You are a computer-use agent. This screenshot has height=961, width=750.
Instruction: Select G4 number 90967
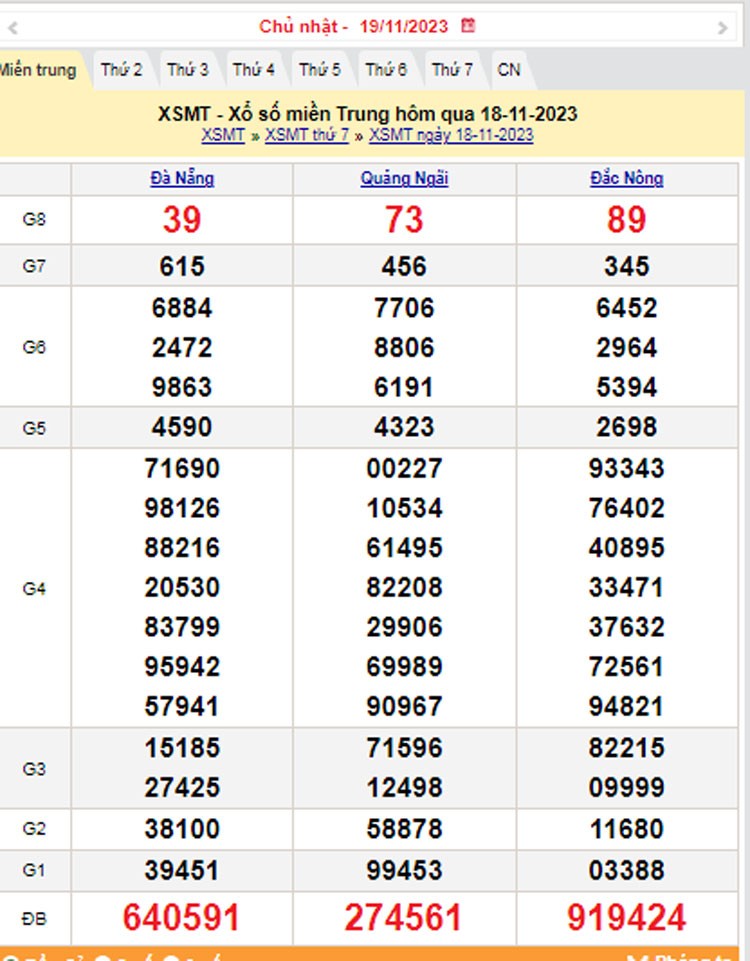pyautogui.click(x=404, y=707)
